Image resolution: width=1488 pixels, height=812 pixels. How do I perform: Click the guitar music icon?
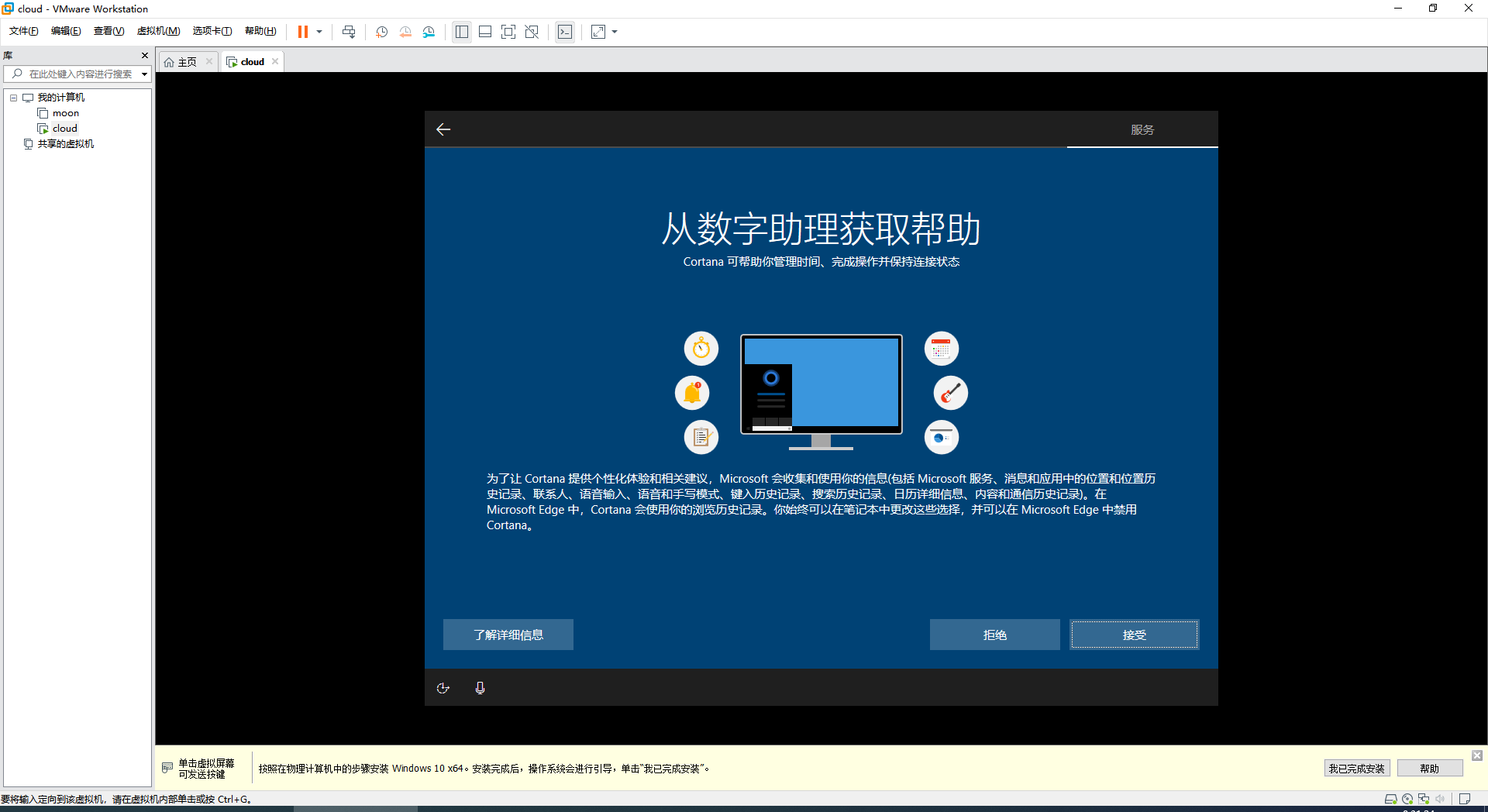click(x=951, y=393)
